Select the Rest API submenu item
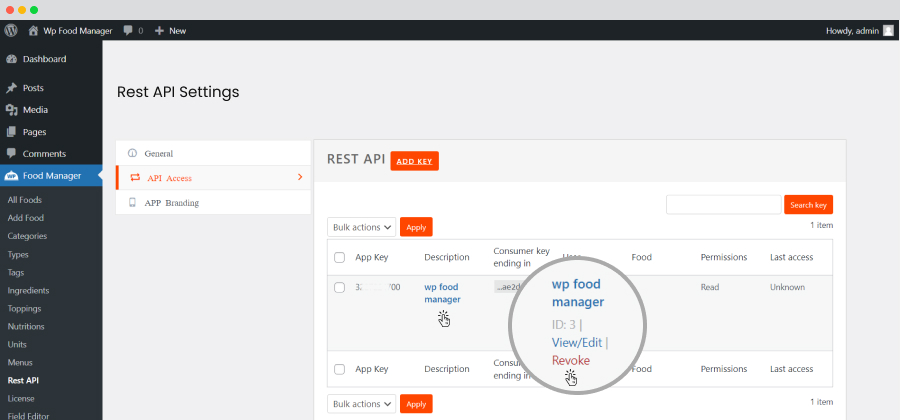The height and width of the screenshot is (420, 900). tap(24, 380)
